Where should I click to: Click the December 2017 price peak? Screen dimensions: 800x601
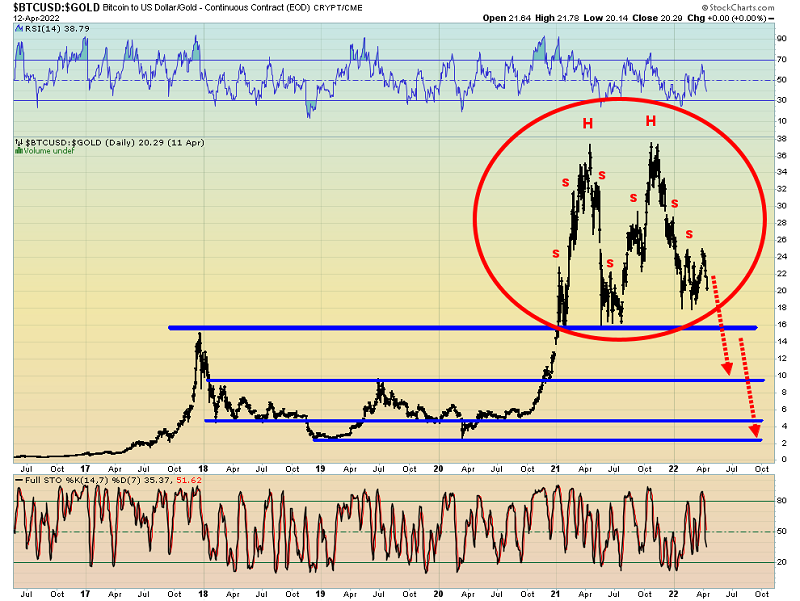point(198,335)
